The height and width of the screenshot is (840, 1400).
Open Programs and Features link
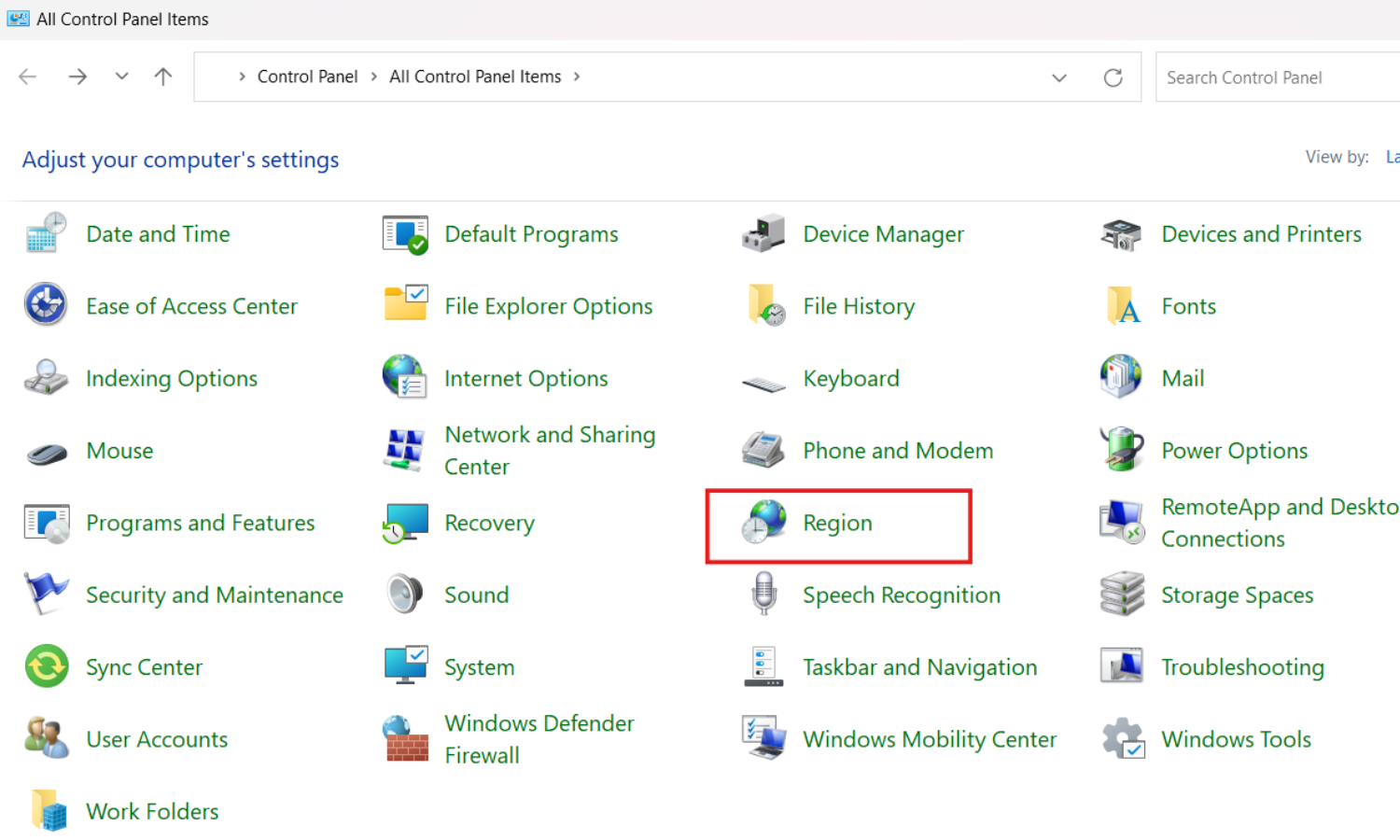(200, 523)
